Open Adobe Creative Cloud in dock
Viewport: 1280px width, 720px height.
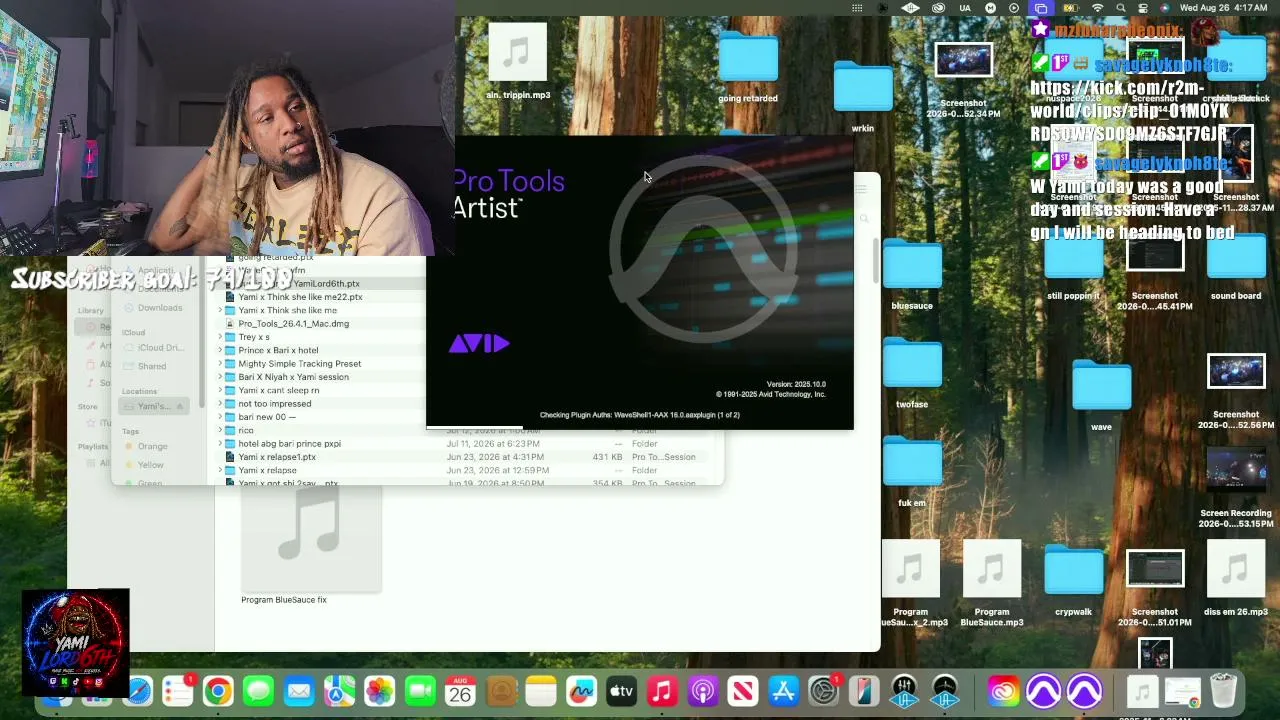point(1003,691)
